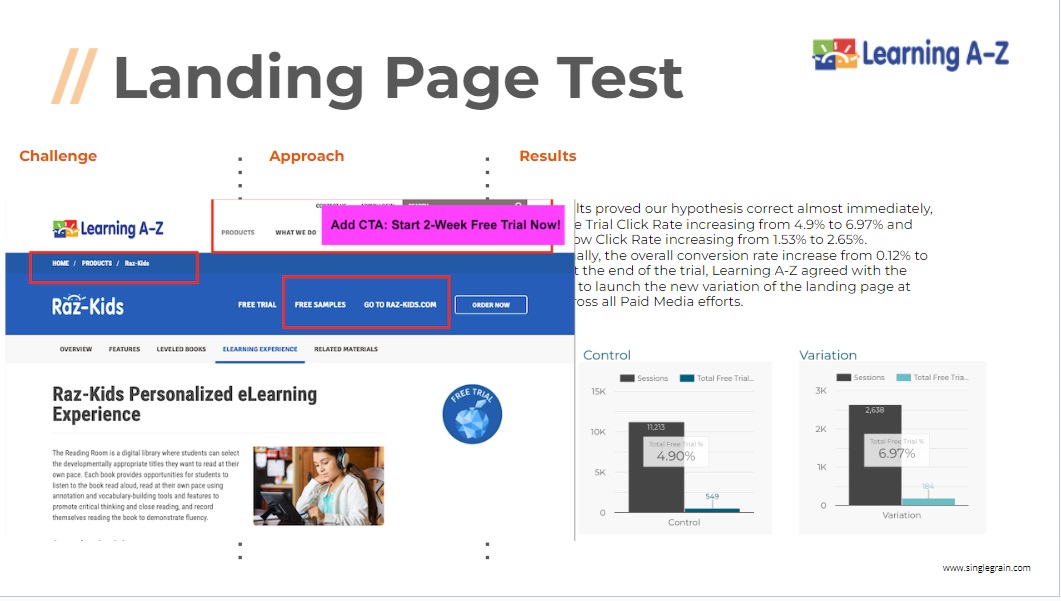Click the Variation chart title
This screenshot has height=601, width=1061.
[828, 355]
